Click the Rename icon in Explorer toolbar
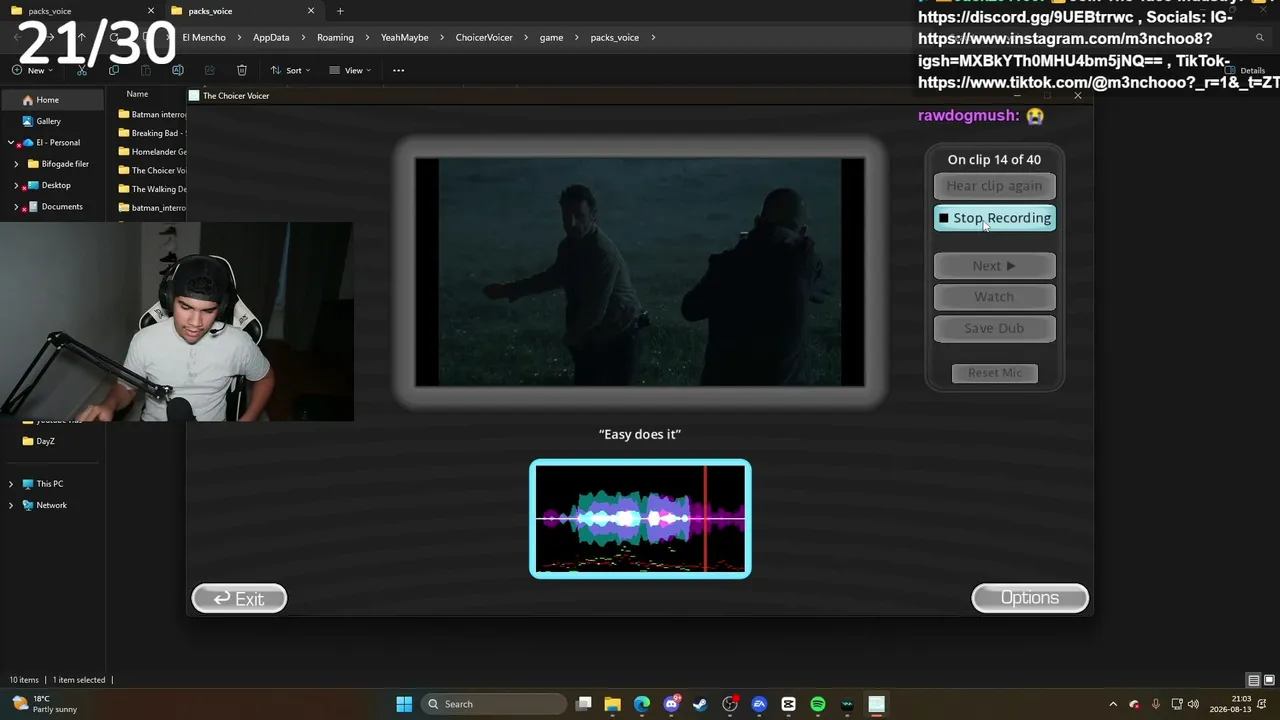Viewport: 1280px width, 720px height. [x=178, y=70]
